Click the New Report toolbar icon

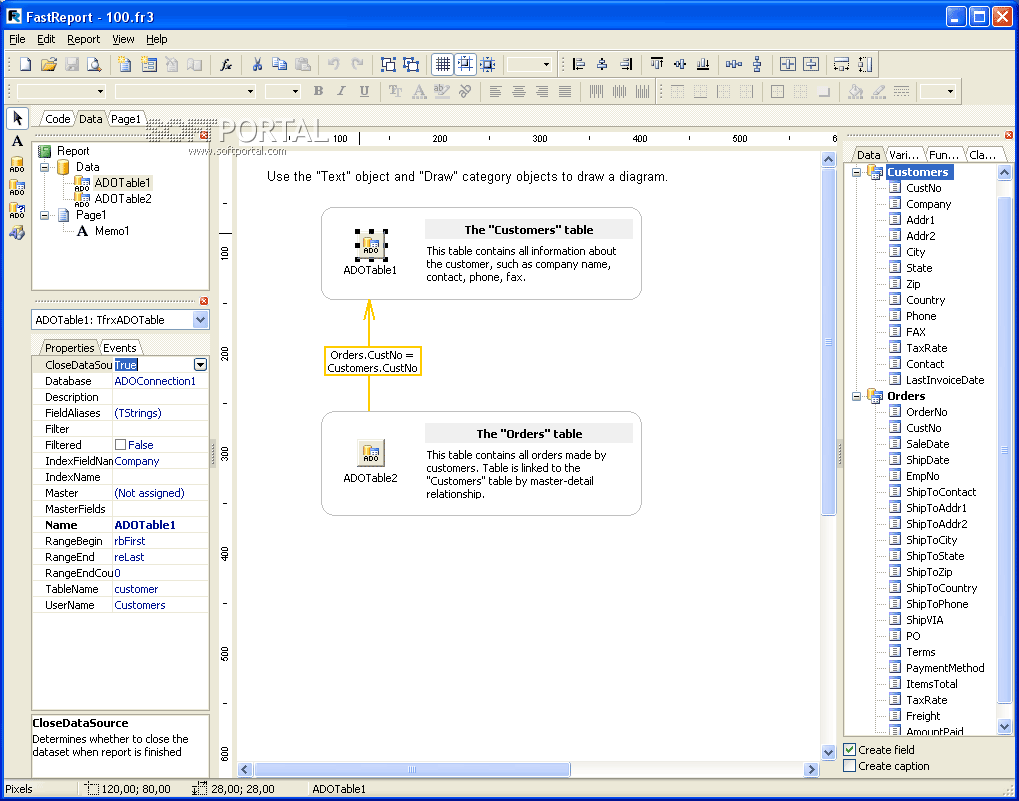tap(25, 65)
